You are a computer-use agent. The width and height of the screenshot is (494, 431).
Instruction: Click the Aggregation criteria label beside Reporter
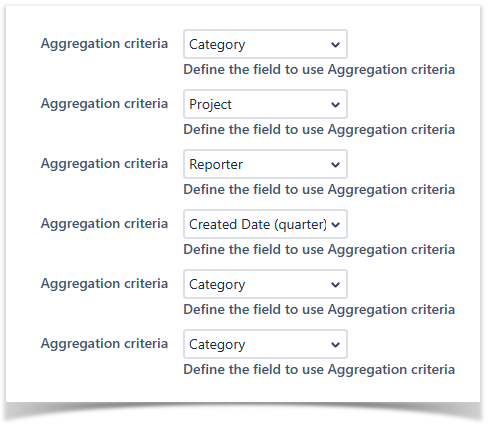[104, 164]
